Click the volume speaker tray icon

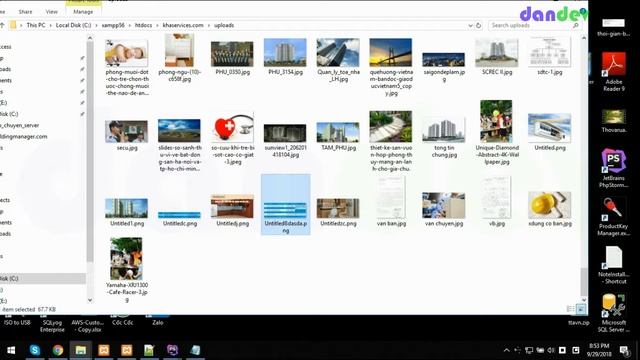[551, 350]
